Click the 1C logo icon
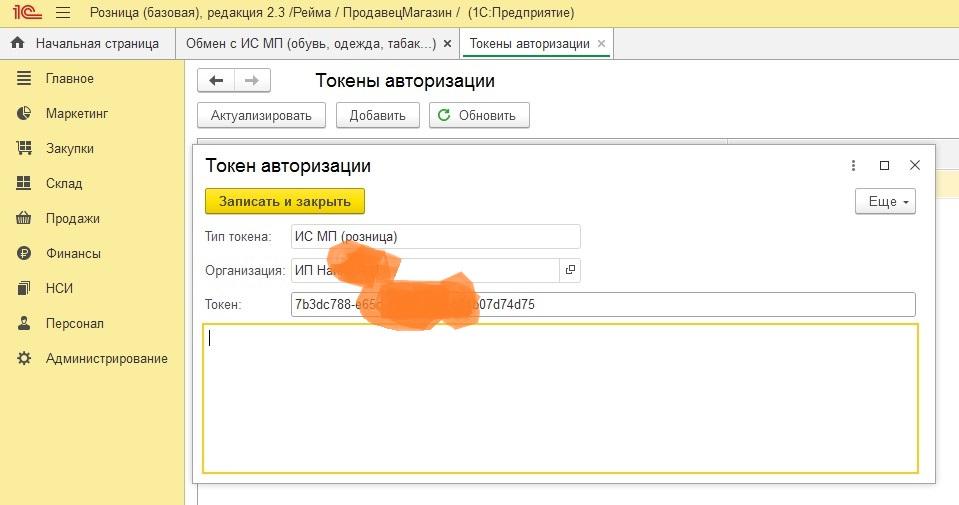 tap(23, 14)
